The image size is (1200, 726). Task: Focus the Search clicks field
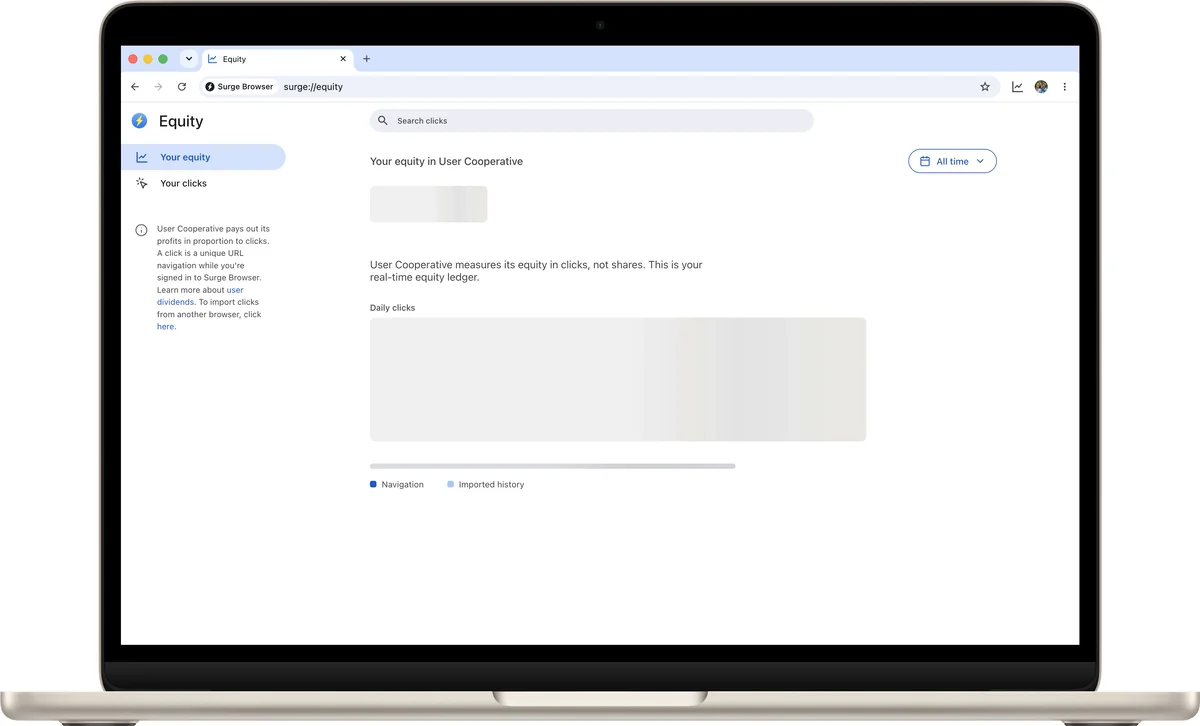pos(592,121)
